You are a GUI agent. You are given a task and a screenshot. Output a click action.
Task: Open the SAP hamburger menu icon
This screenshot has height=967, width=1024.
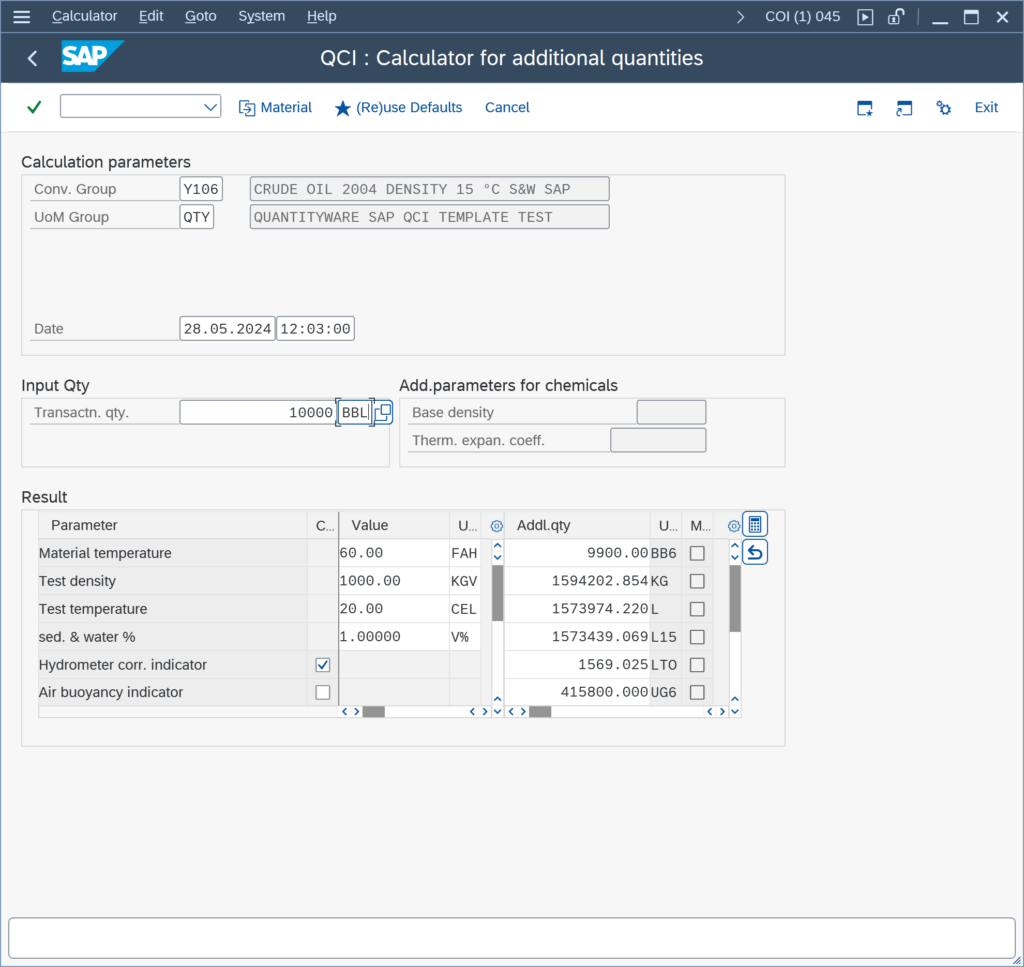[22, 16]
